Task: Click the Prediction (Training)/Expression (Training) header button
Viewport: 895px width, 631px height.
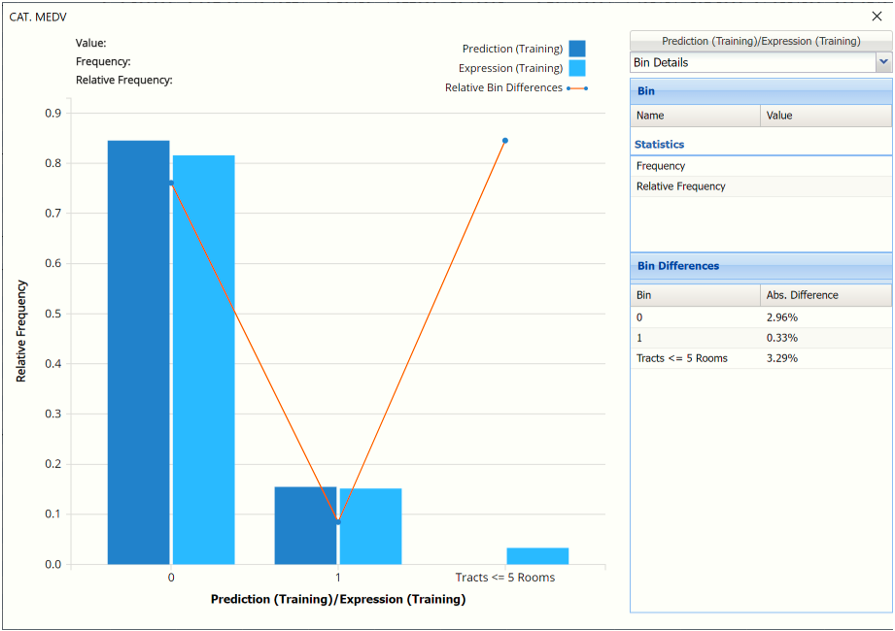Action: (x=760, y=41)
